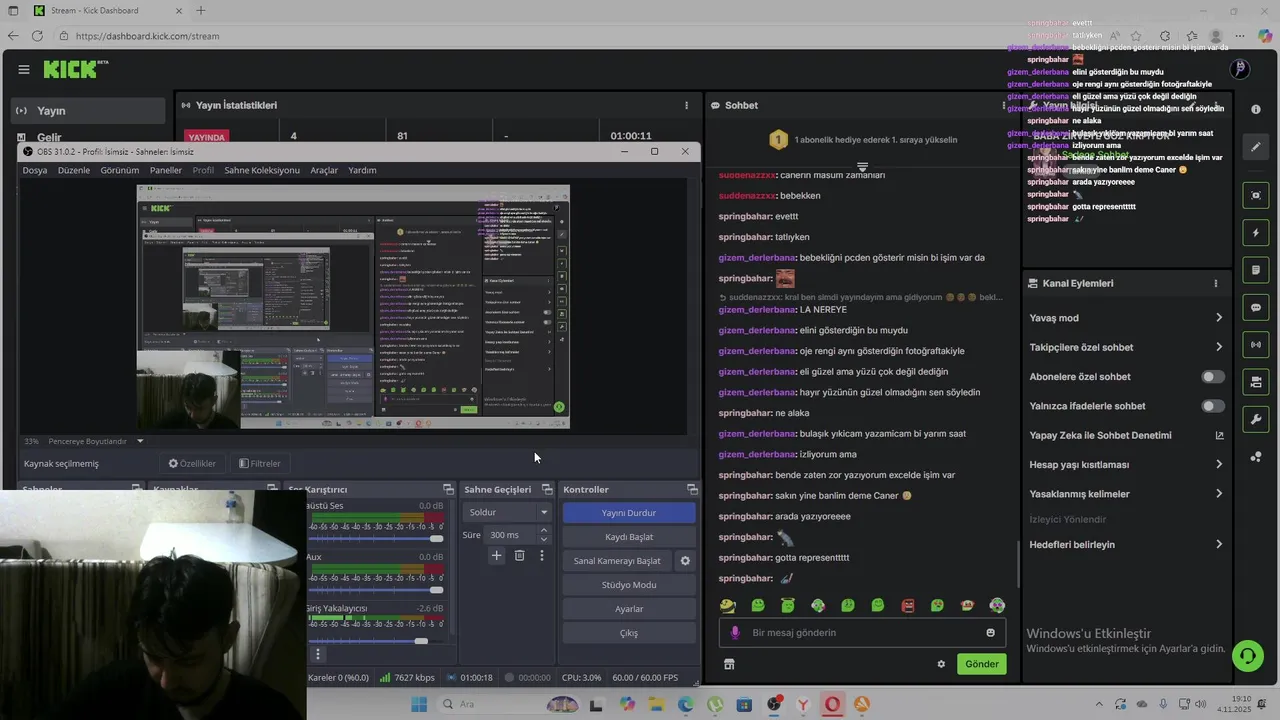
Task: Click Stüdyo Modu button
Action: pyautogui.click(x=629, y=585)
